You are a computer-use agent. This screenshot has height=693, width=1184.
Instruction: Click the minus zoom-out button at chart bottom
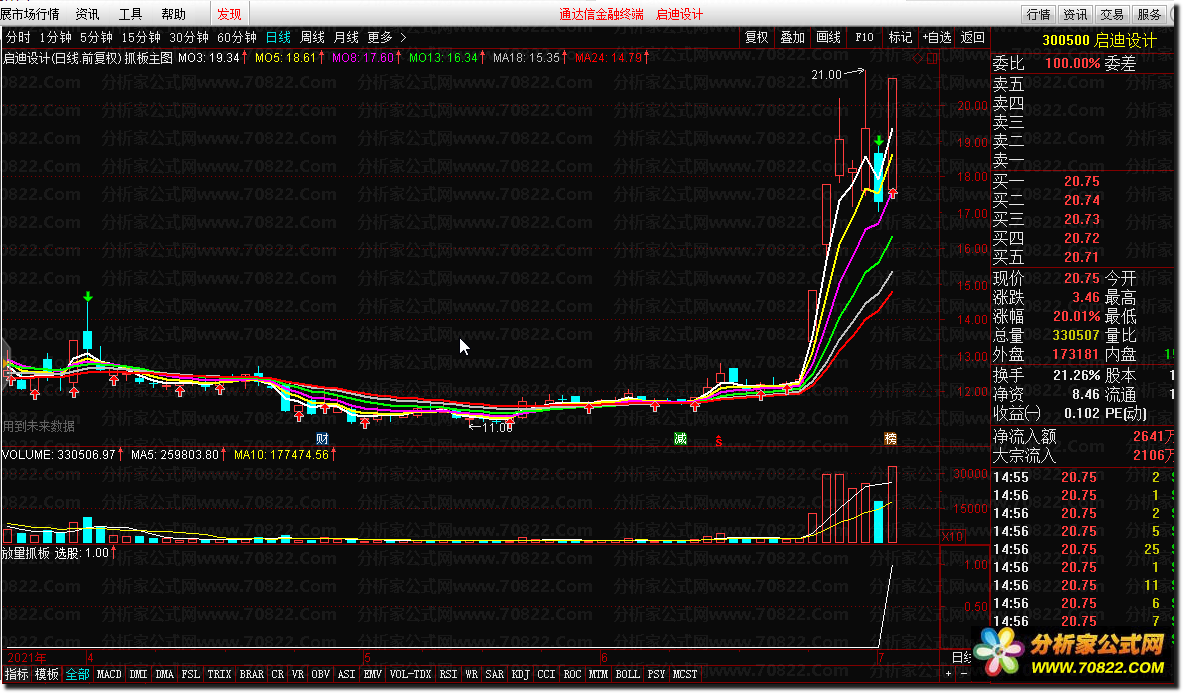point(964,673)
